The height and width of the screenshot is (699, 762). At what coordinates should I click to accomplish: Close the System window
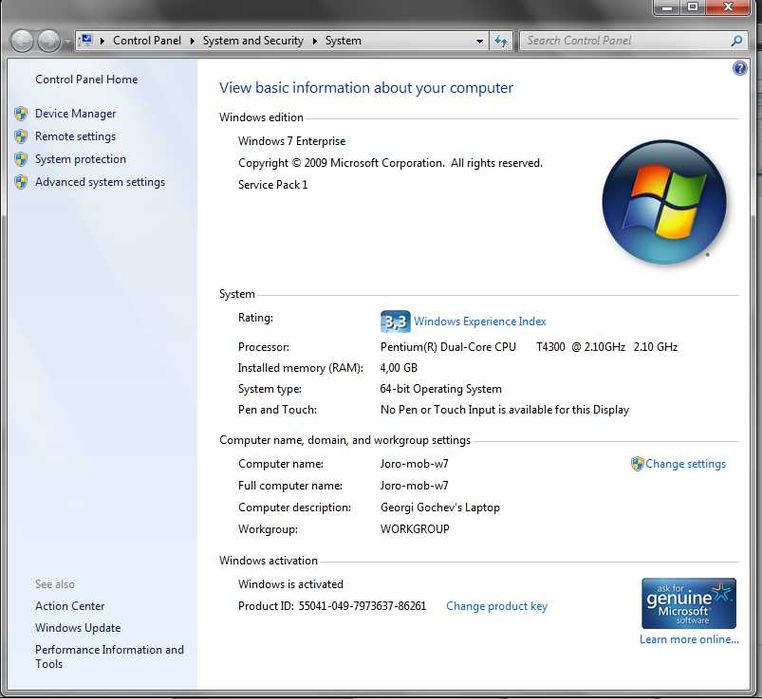(x=727, y=7)
